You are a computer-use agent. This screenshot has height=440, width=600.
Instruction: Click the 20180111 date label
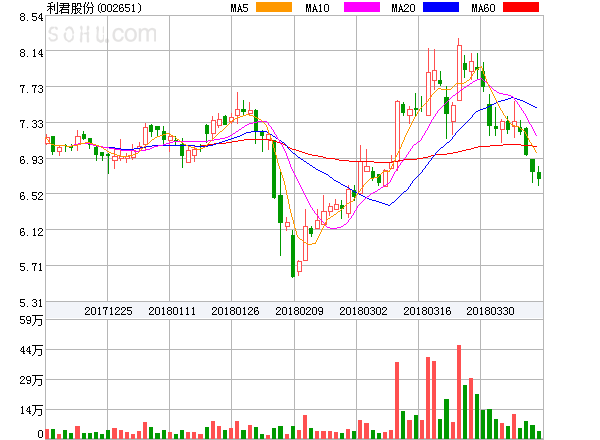172,311
